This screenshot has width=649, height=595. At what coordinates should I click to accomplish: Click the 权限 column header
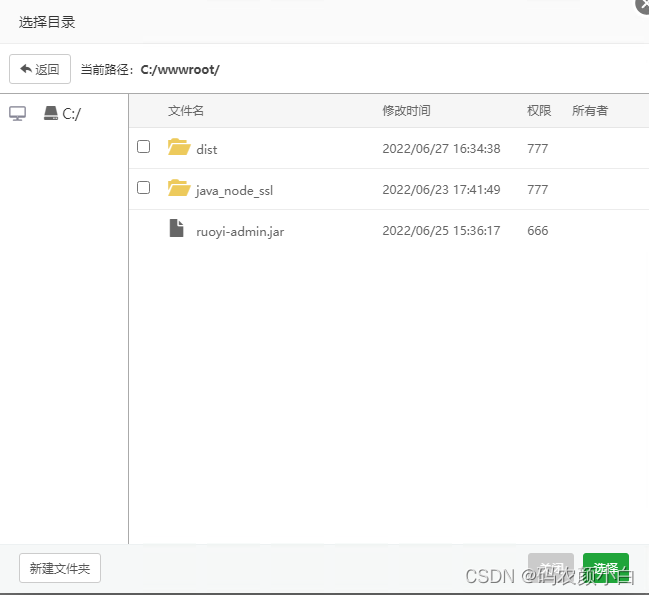pos(539,110)
